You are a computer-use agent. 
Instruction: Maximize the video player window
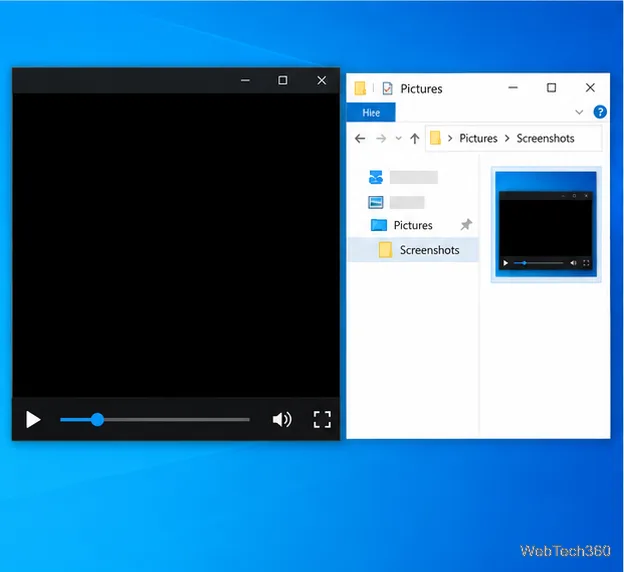(283, 80)
